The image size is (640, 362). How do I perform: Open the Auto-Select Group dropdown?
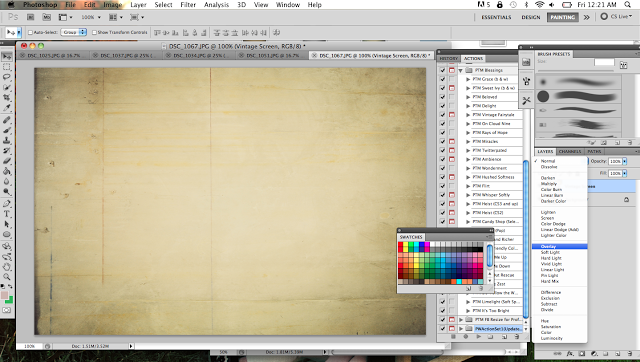pyautogui.click(x=74, y=32)
